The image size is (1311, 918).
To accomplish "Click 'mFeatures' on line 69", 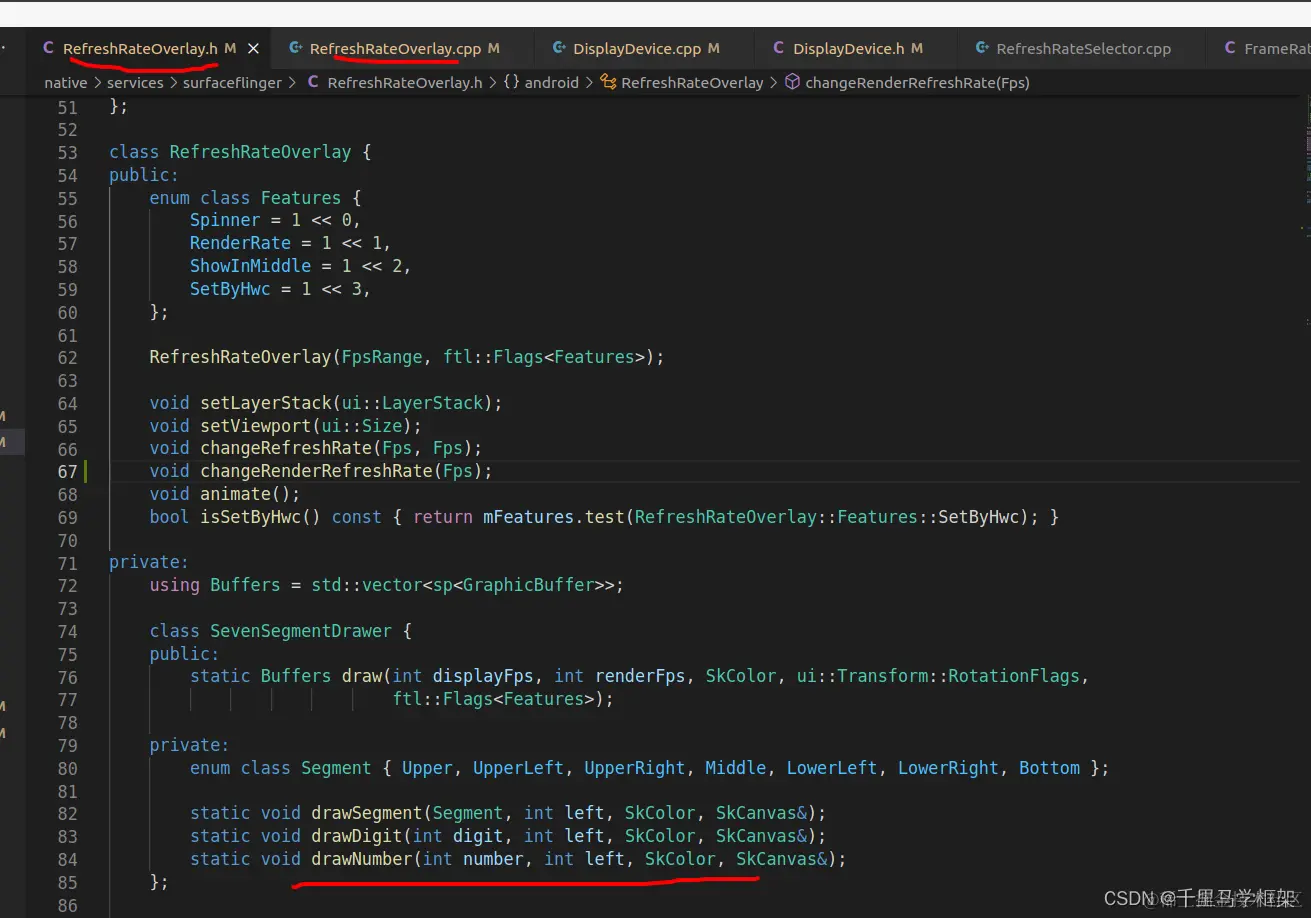I will 528,517.
